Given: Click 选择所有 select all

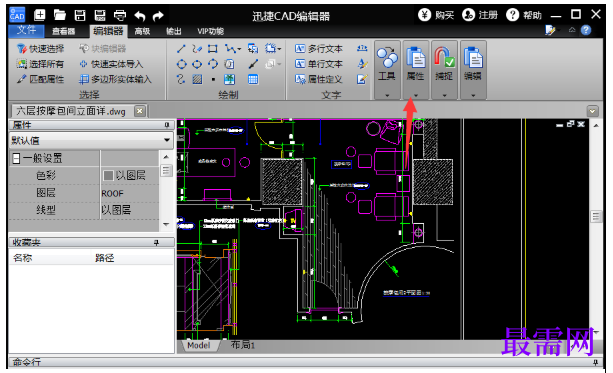Looking at the screenshot, I should 40,64.
